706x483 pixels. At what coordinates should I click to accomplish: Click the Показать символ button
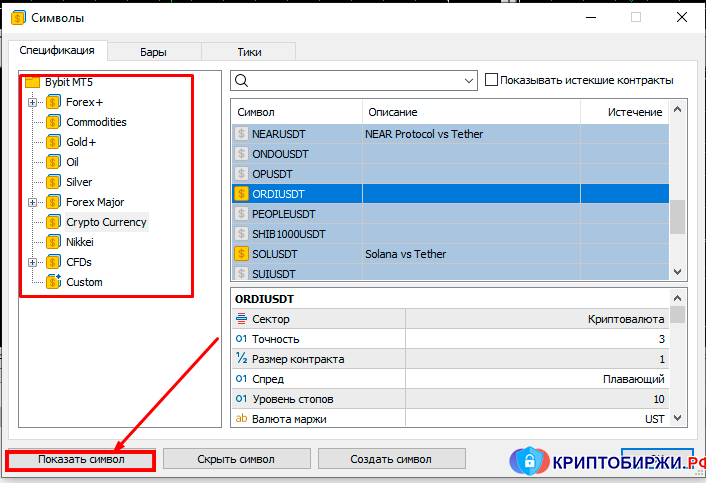(x=81, y=460)
